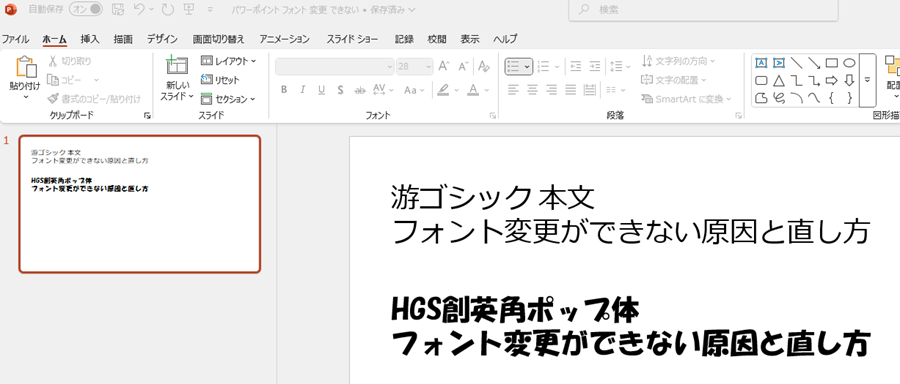Select the ホーム tab
This screenshot has width=900, height=384.
coord(55,39)
